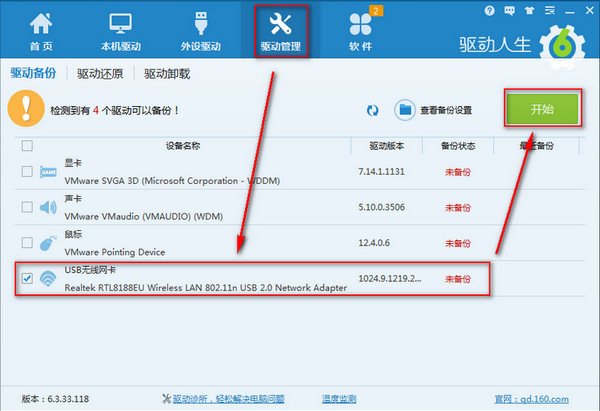Click version label 6.3.33.118
The height and width of the screenshot is (411, 600).
[x=55, y=399]
